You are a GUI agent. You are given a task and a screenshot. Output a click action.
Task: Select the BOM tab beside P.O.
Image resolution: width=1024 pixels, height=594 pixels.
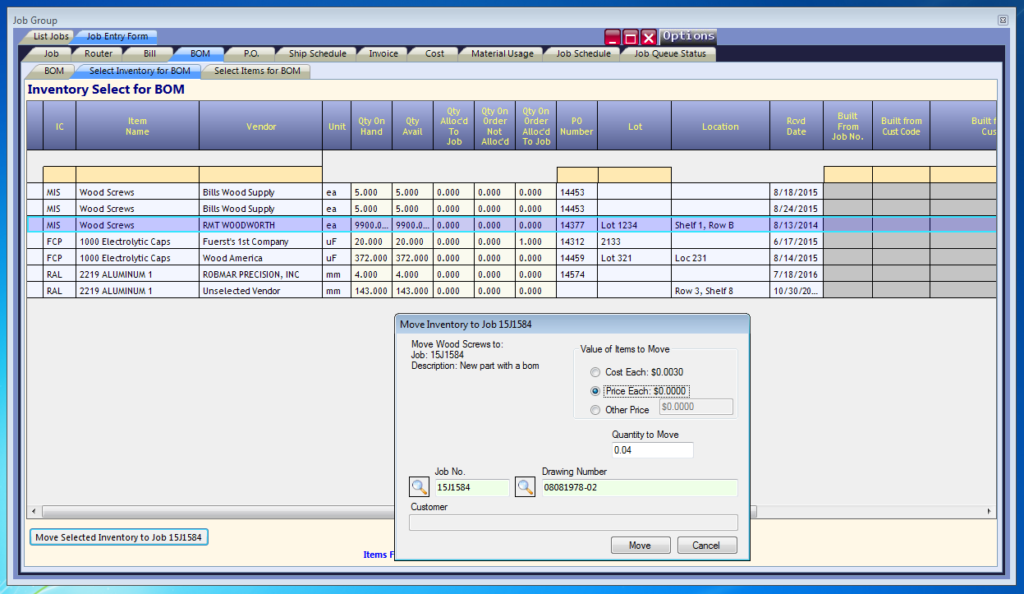pos(200,54)
